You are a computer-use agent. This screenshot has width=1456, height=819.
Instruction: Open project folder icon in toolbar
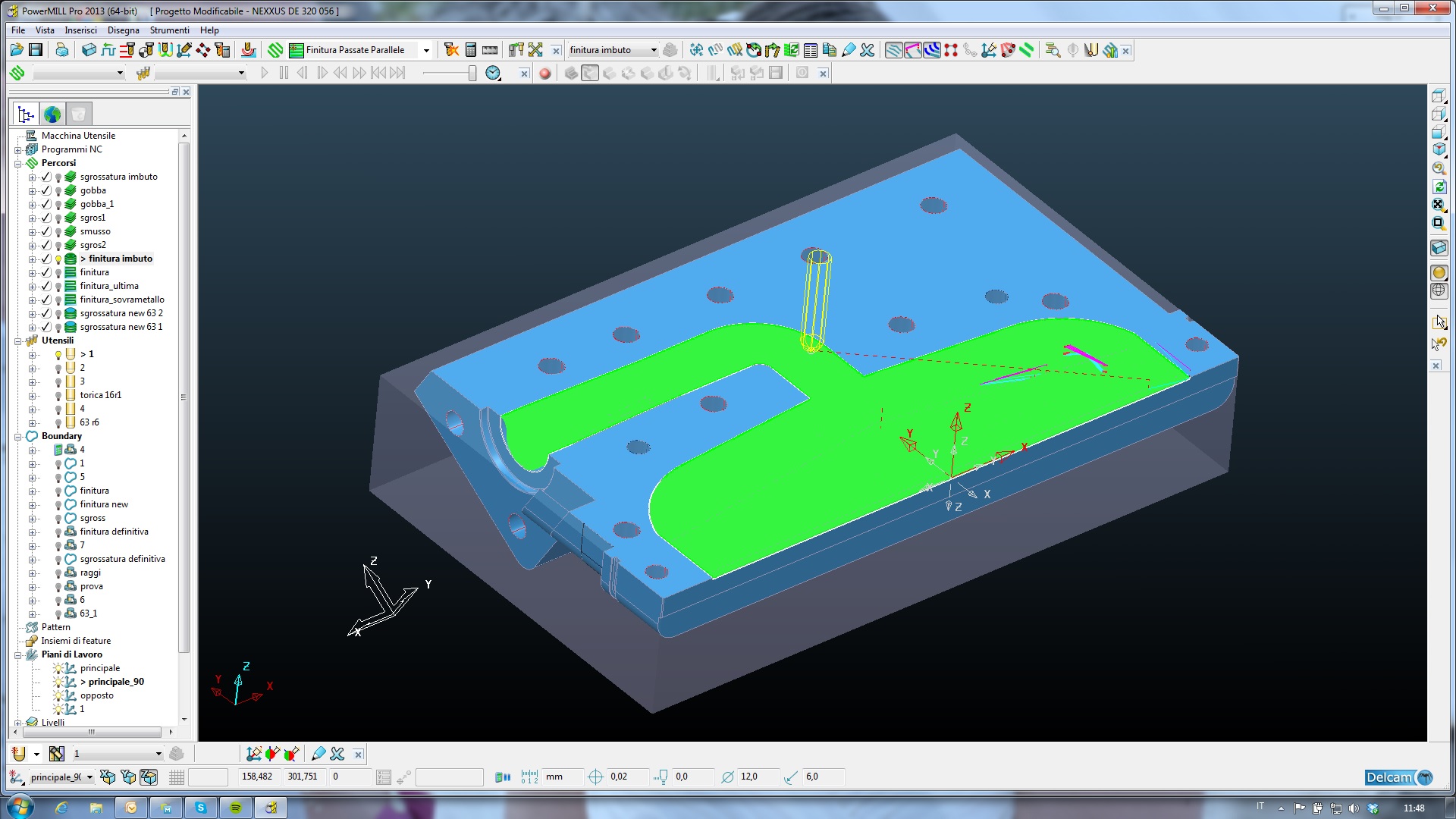click(x=17, y=50)
